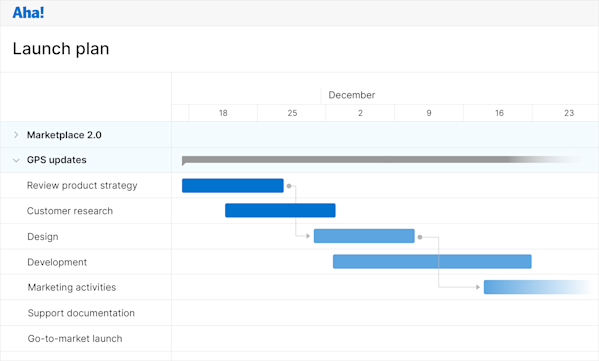Click the 16 week column header
This screenshot has height=361, width=599.
pyautogui.click(x=499, y=113)
